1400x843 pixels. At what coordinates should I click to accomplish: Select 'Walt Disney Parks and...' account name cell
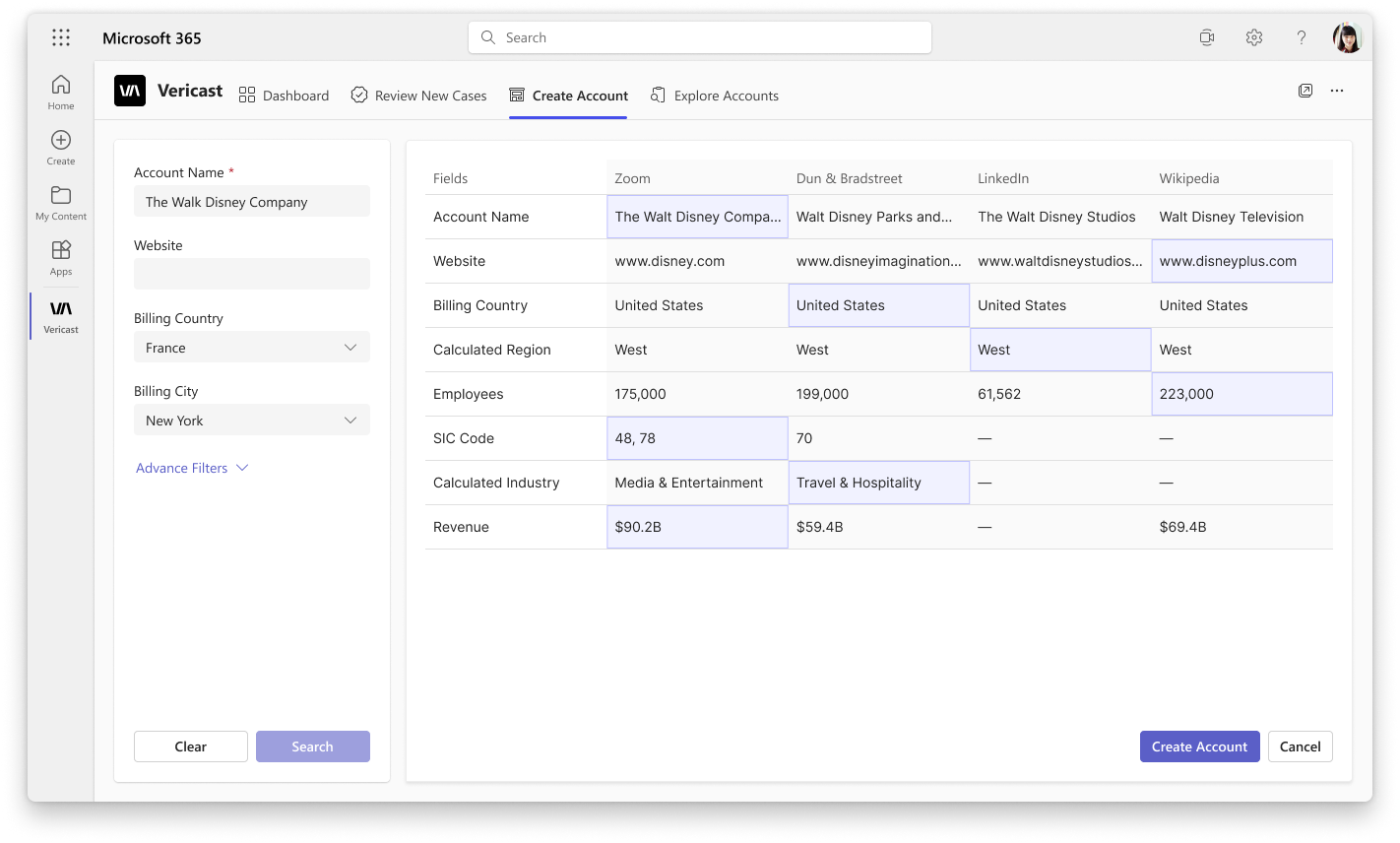[879, 217]
